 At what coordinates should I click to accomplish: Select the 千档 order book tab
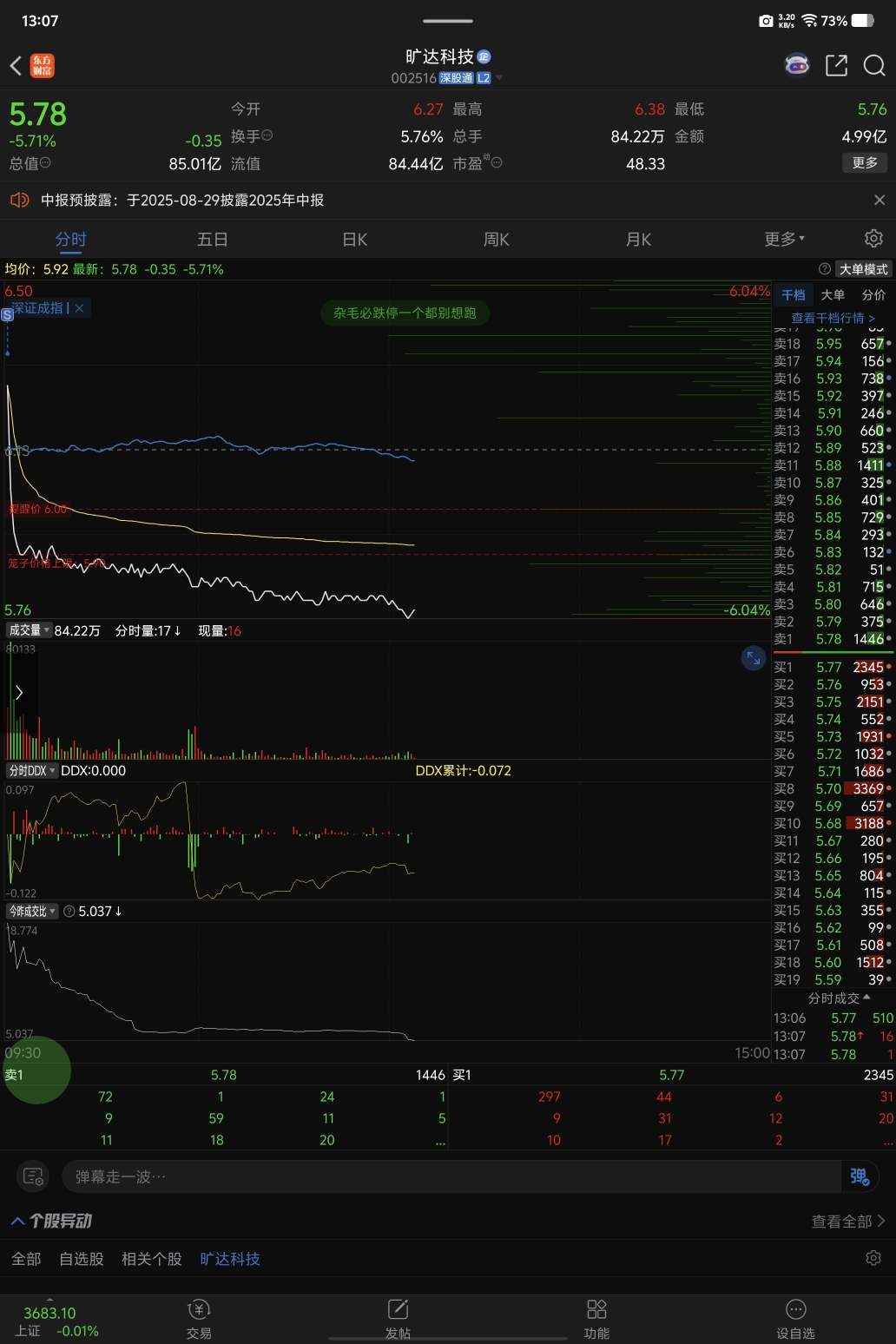pyautogui.click(x=794, y=294)
